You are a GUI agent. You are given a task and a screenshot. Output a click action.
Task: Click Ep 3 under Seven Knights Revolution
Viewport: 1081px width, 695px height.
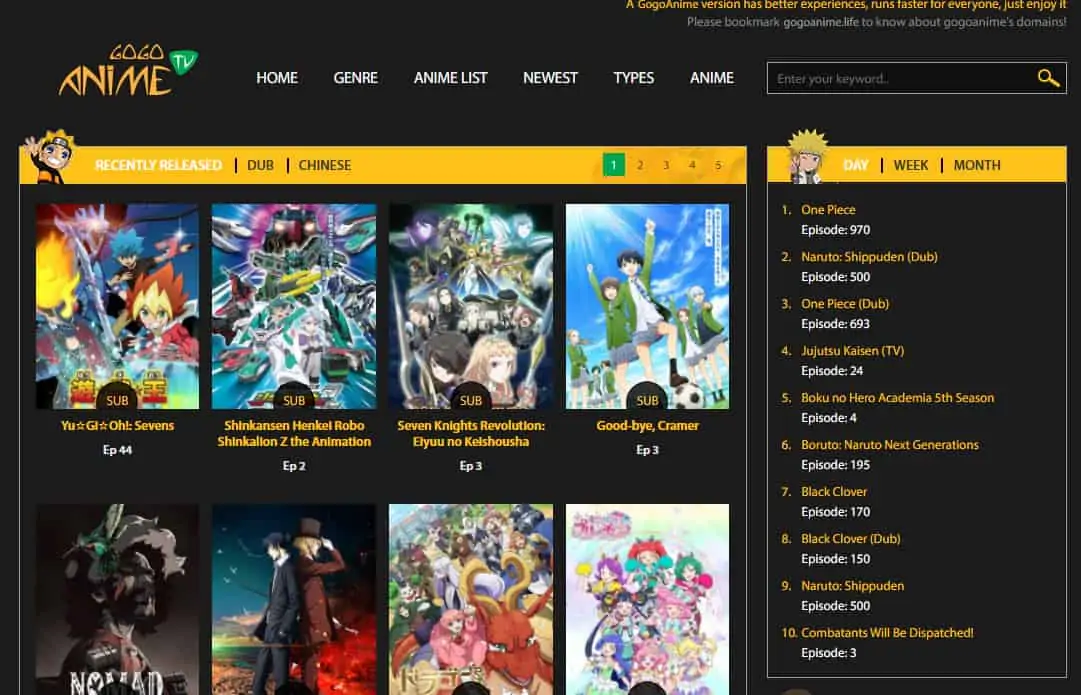pos(471,466)
